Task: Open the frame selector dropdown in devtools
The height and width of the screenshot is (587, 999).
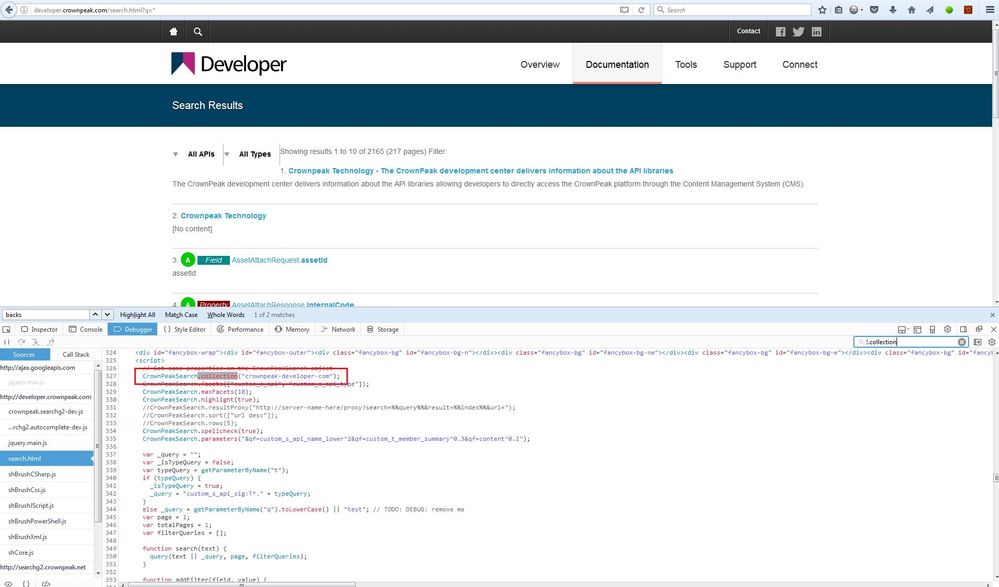Action: (902, 330)
